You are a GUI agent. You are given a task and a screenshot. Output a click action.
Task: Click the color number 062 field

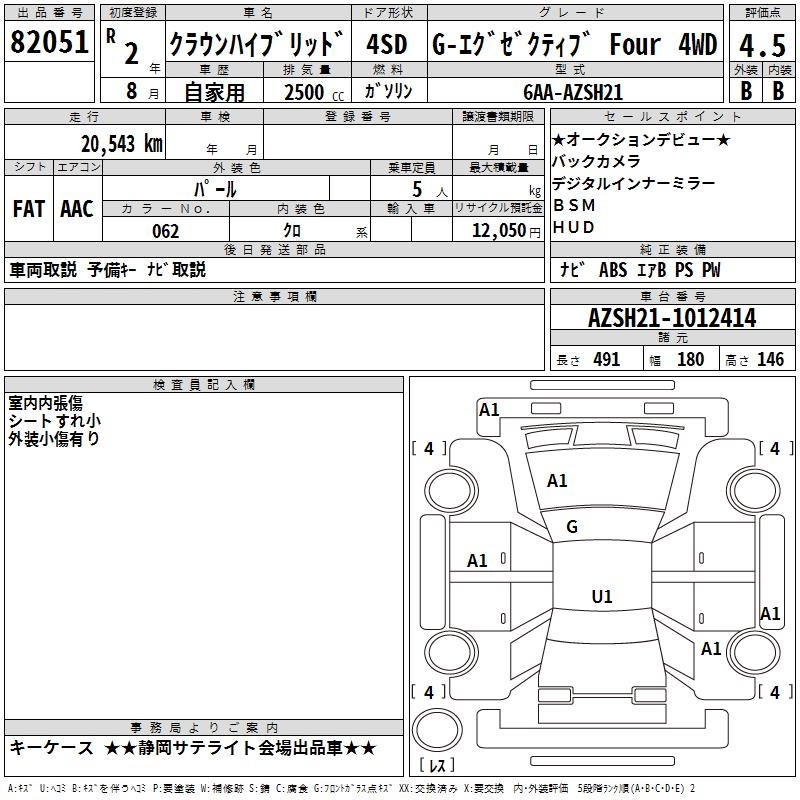coord(165,231)
